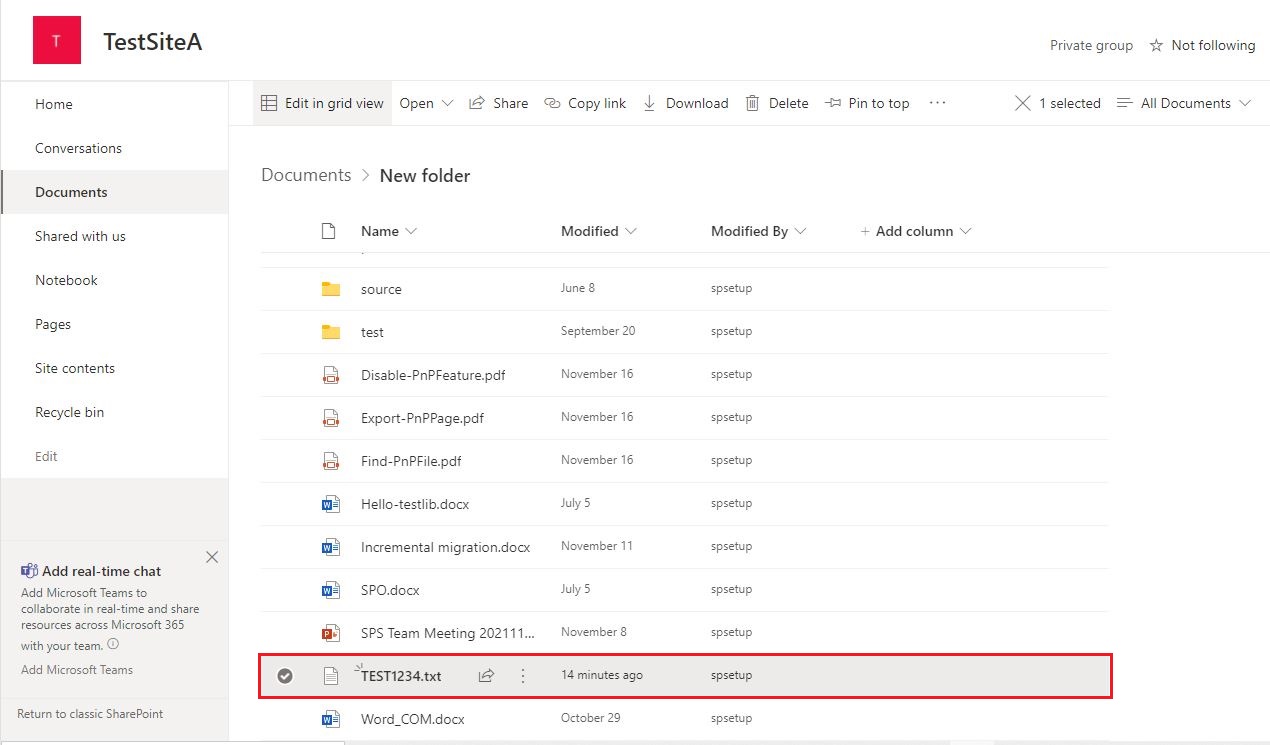The image size is (1270, 745).
Task: Click the star icon to follow the site
Action: pos(1156,45)
